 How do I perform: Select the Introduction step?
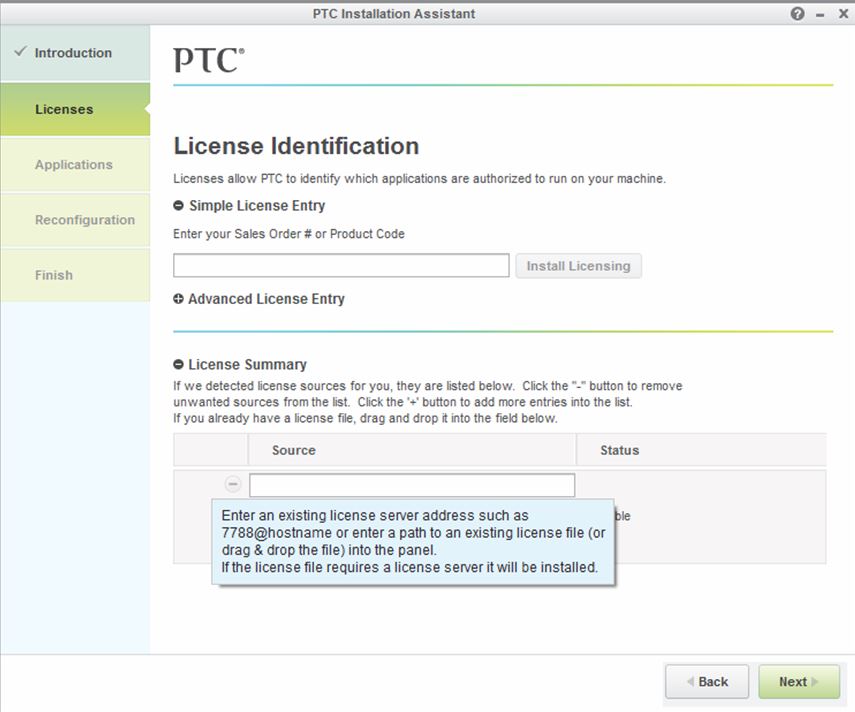75,53
